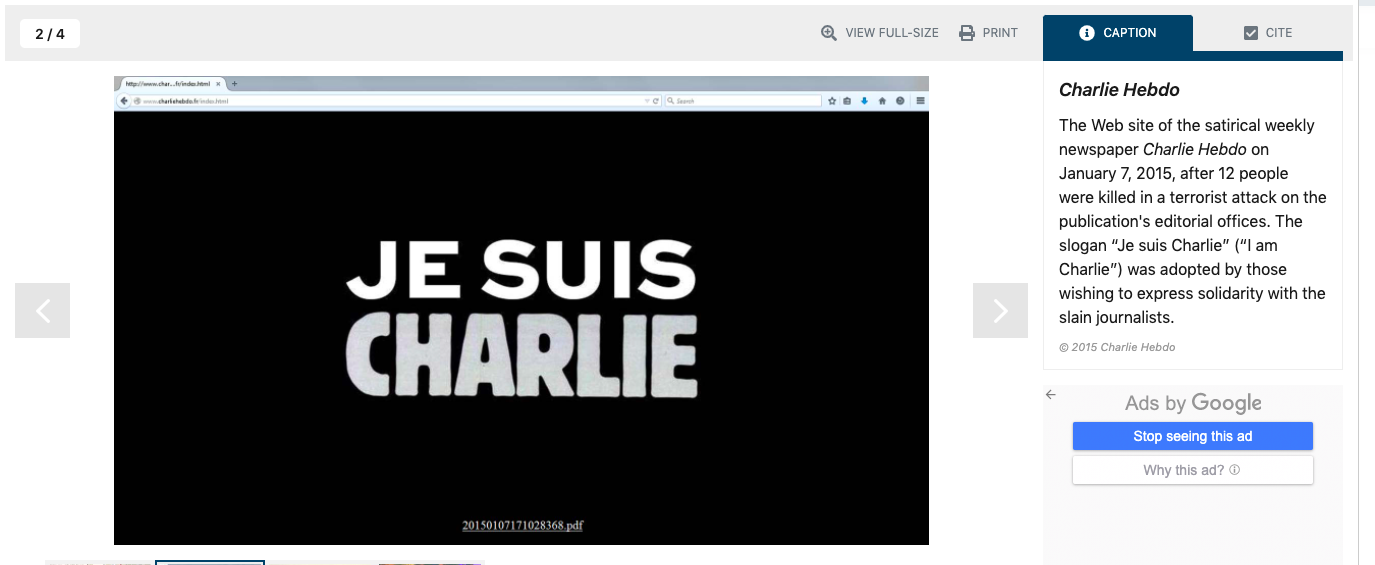This screenshot has width=1375, height=565.
Task: Choose the third thumbnail in bottom strip
Action: (x=320, y=562)
